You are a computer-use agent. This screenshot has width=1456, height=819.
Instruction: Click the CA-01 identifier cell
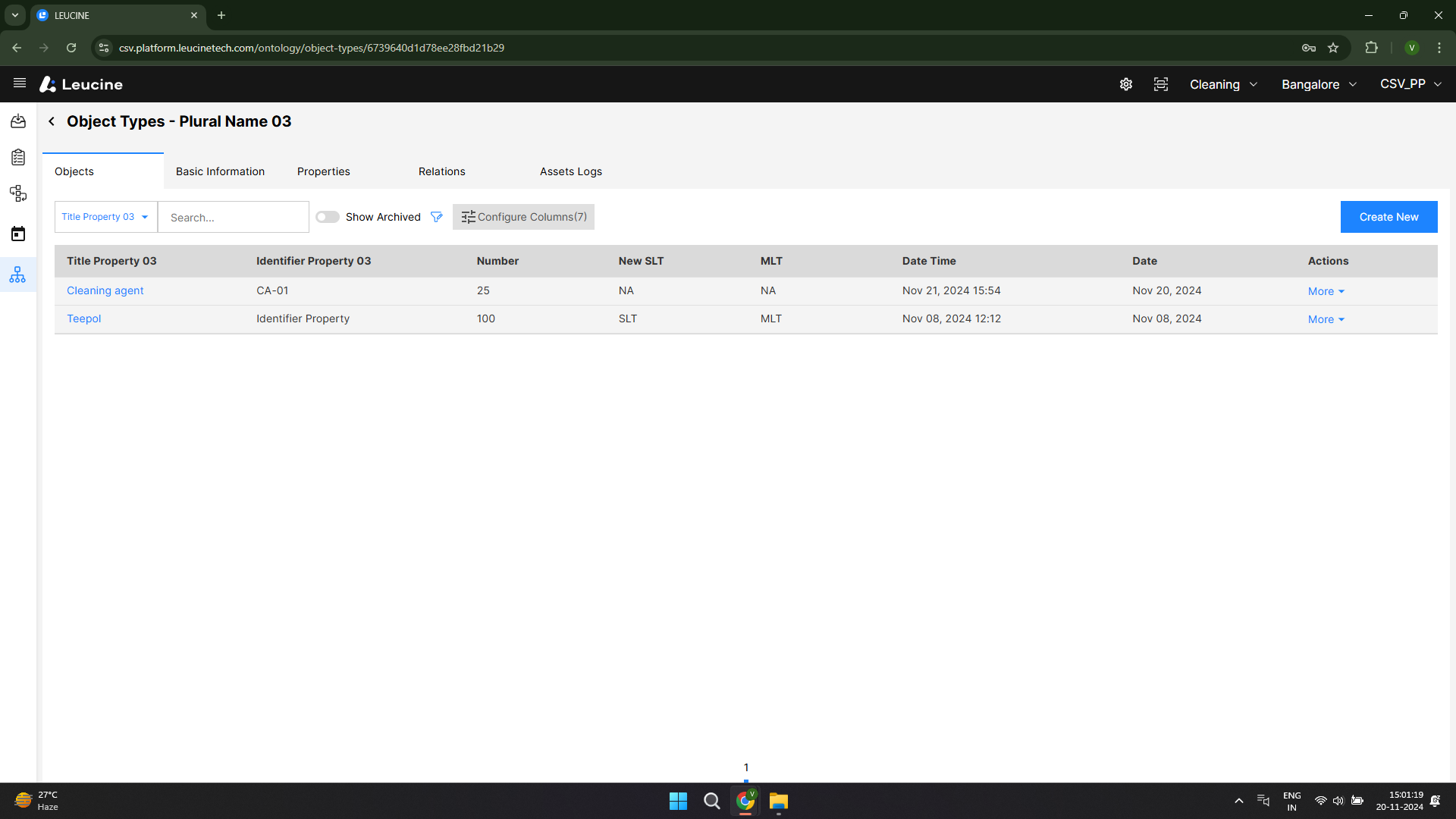[272, 290]
